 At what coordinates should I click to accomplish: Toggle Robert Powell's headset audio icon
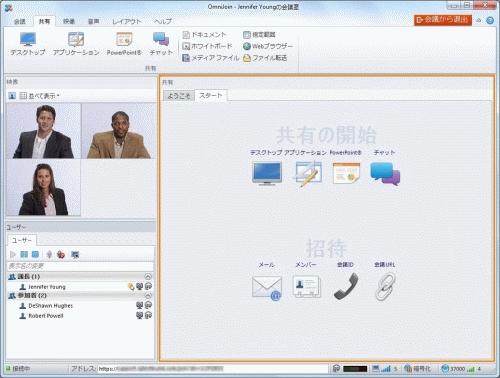point(148,315)
